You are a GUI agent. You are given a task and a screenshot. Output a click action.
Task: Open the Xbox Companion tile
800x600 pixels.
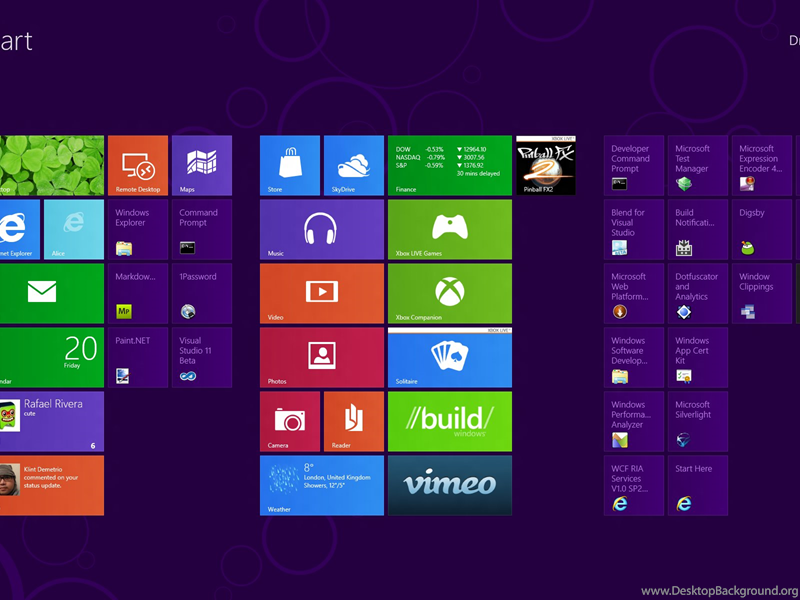pos(450,293)
